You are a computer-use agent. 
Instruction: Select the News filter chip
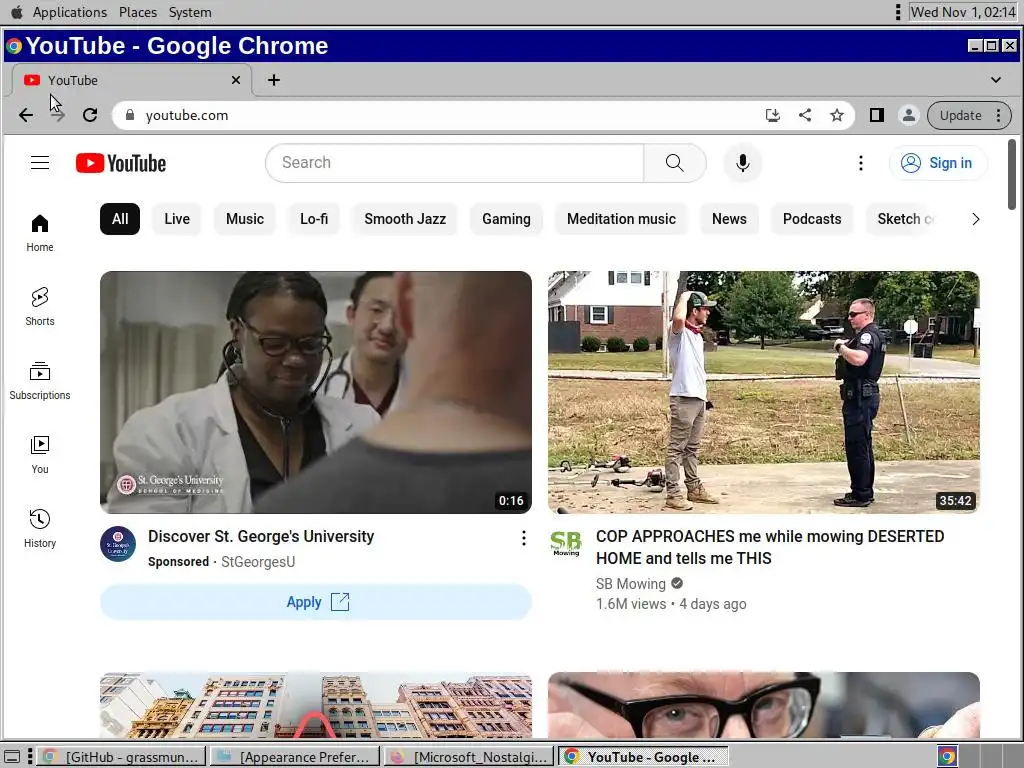coord(729,219)
